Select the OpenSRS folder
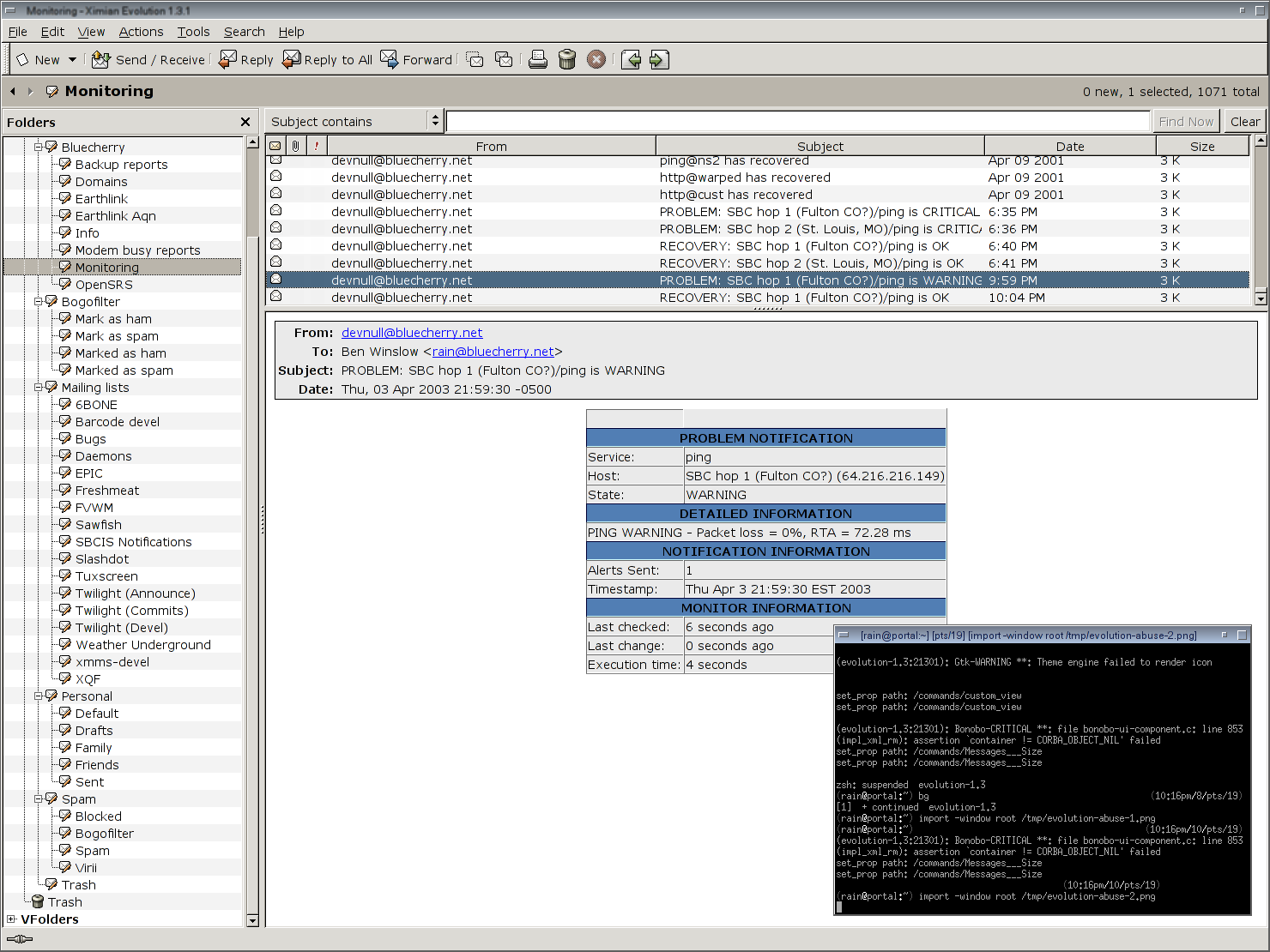 coord(104,284)
